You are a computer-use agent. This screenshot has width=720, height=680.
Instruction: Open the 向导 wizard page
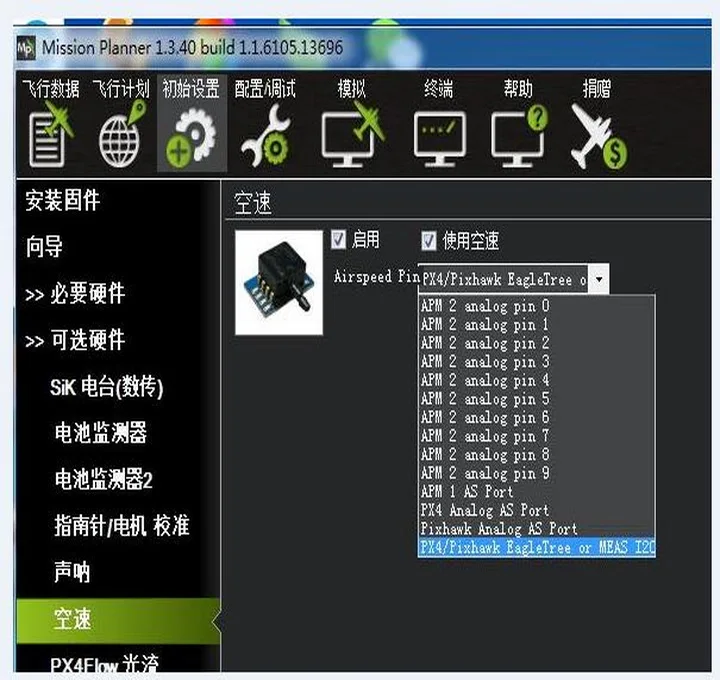coord(44,247)
